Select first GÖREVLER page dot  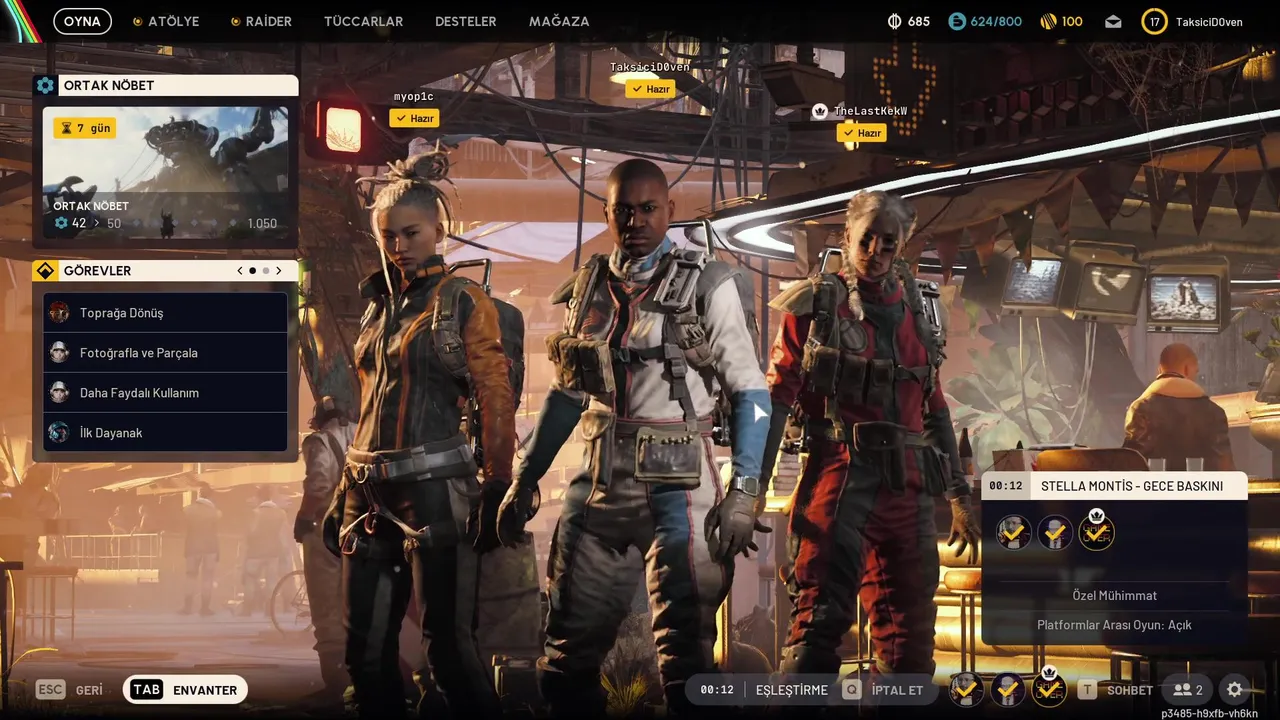tap(252, 271)
